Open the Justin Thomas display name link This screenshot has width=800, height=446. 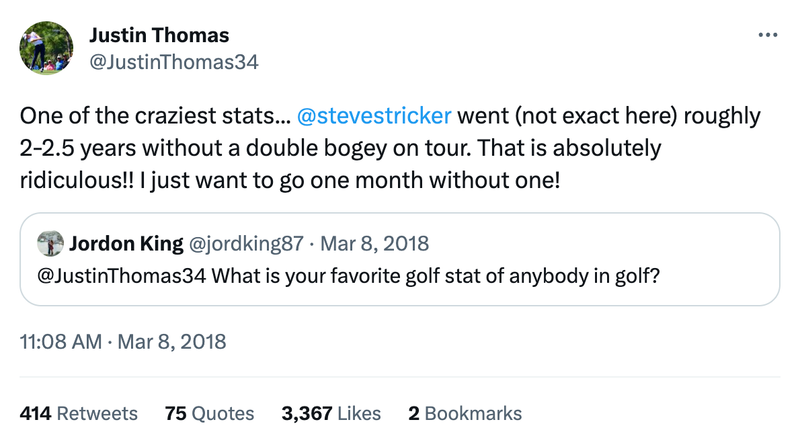pyautogui.click(x=159, y=35)
